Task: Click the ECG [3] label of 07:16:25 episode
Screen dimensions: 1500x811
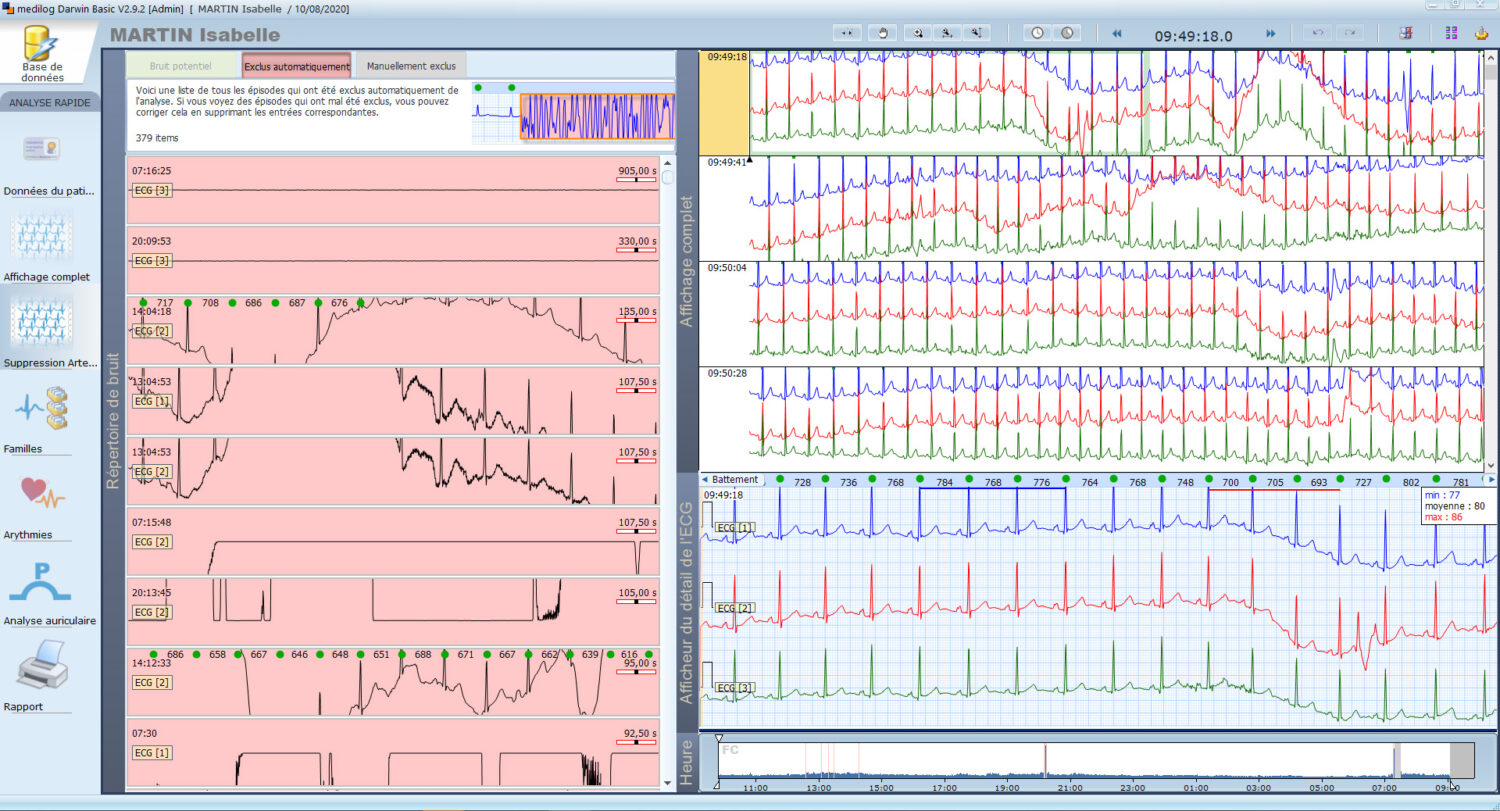Action: pyautogui.click(x=152, y=190)
